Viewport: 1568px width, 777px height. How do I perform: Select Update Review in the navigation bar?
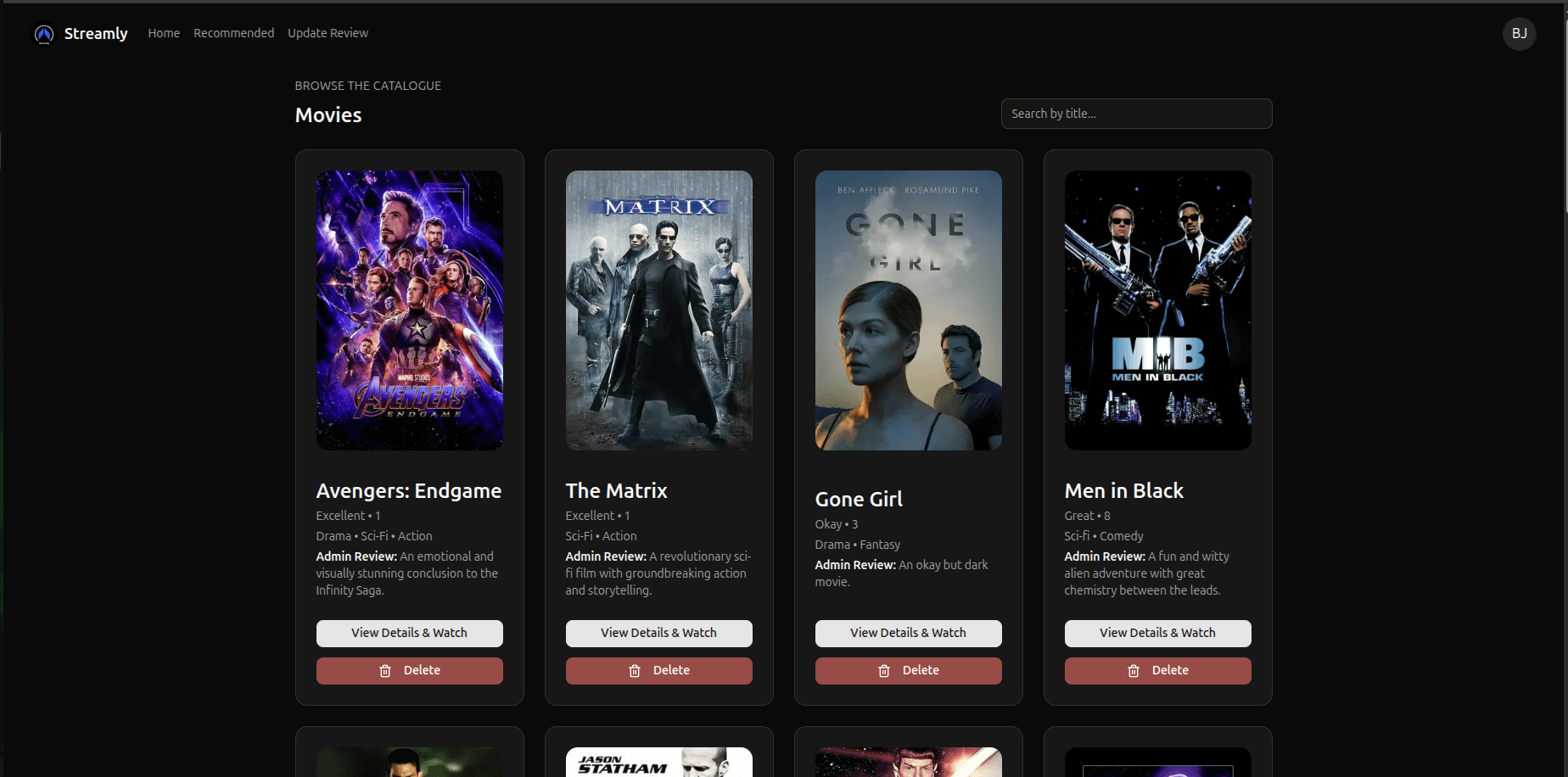point(328,33)
